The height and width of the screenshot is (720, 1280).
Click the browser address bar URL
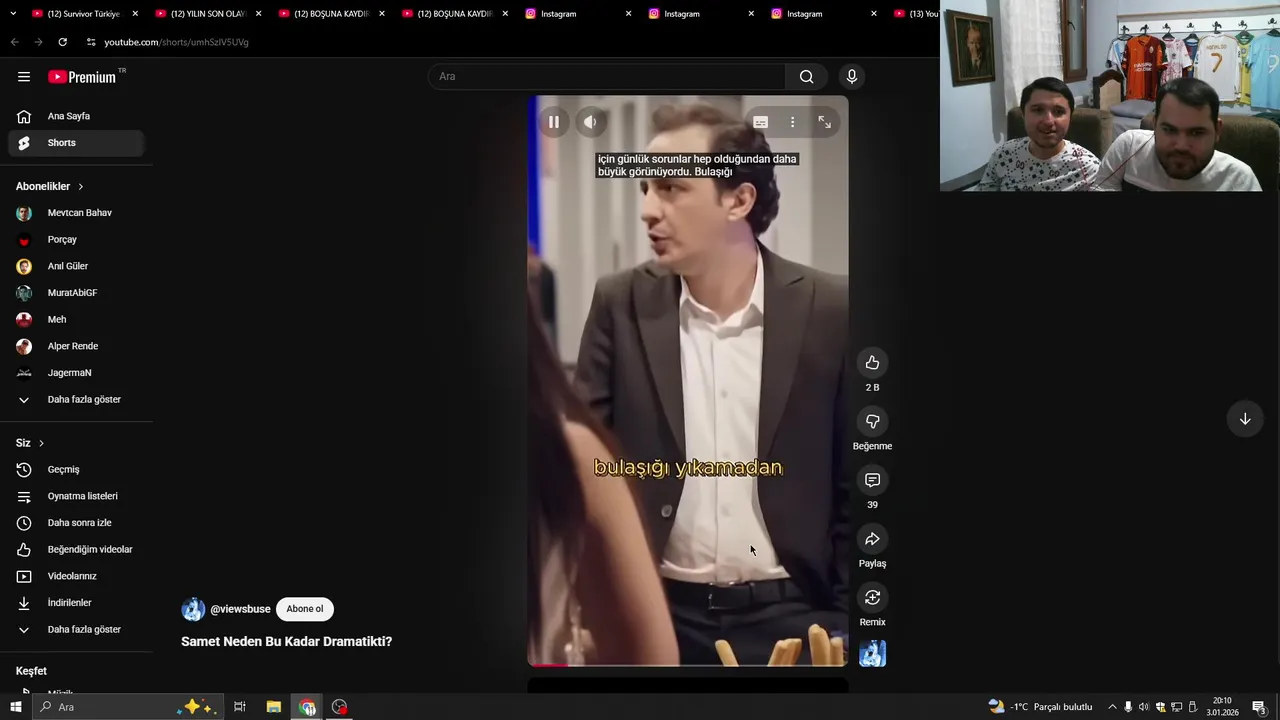pyautogui.click(x=176, y=42)
